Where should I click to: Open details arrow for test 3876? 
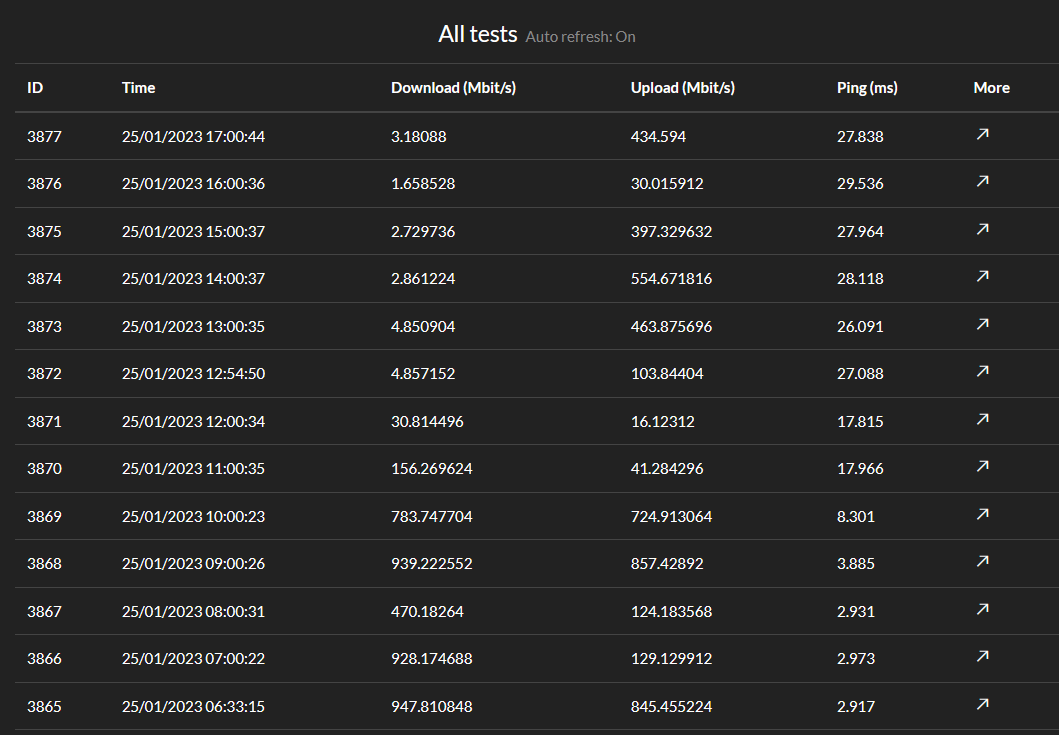(982, 181)
